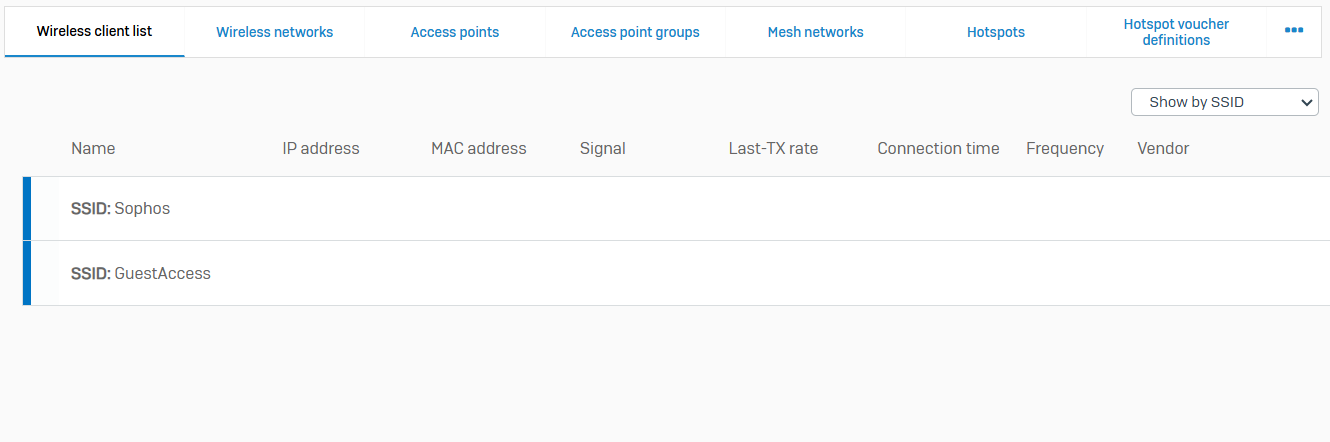Go to Access point groups tab
Screen dimensions: 1330x442
click(635, 32)
